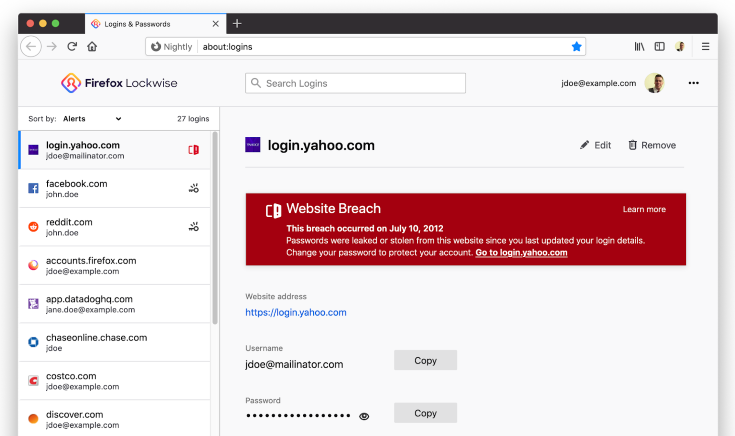Screen dimensions: 735x436
Task: Reveal password with the eye icon
Action: tap(364, 416)
